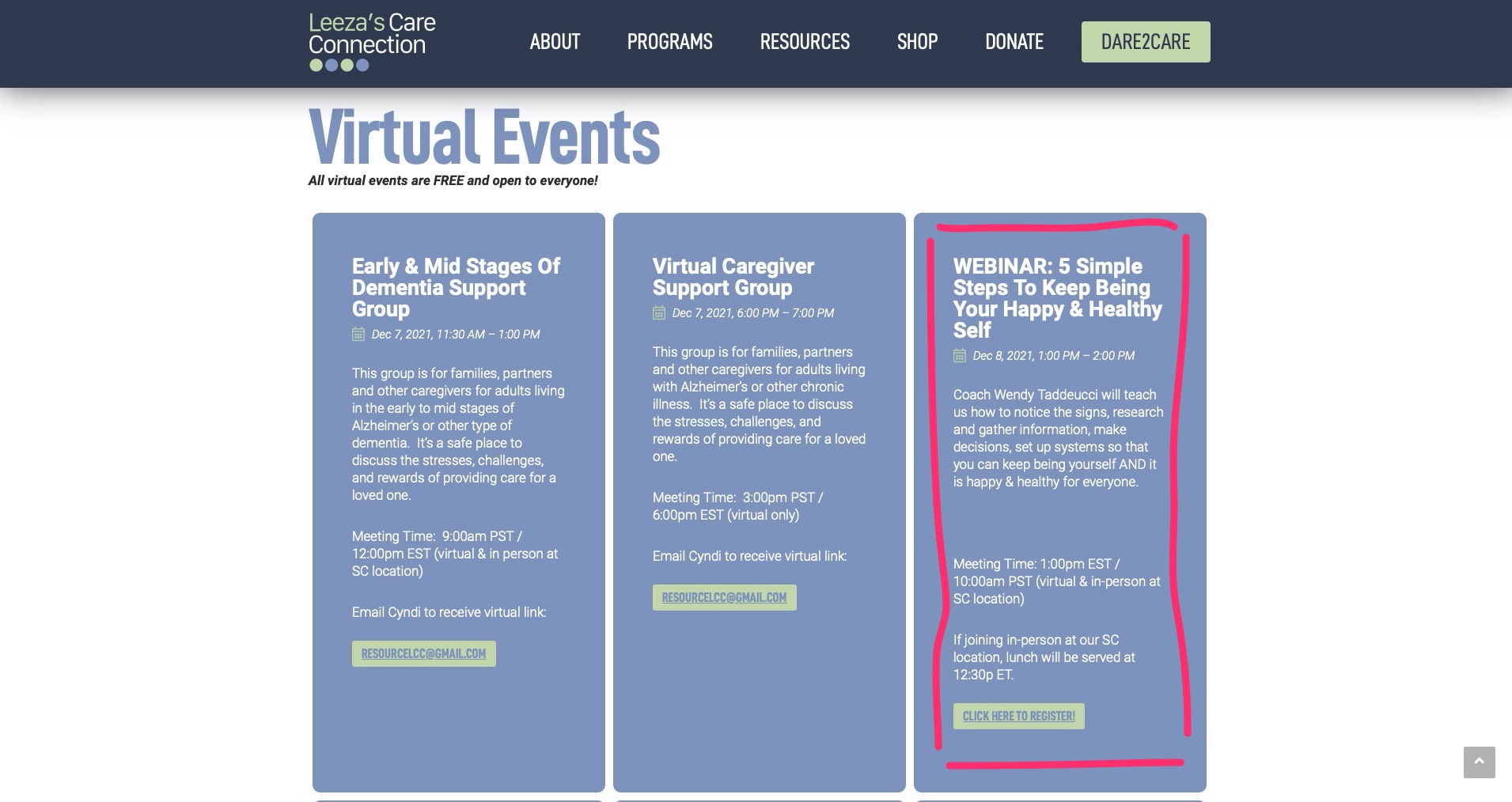Click the 'Dec 8, 2021, 1:00 PM – 2:00 PM' date

1054,356
